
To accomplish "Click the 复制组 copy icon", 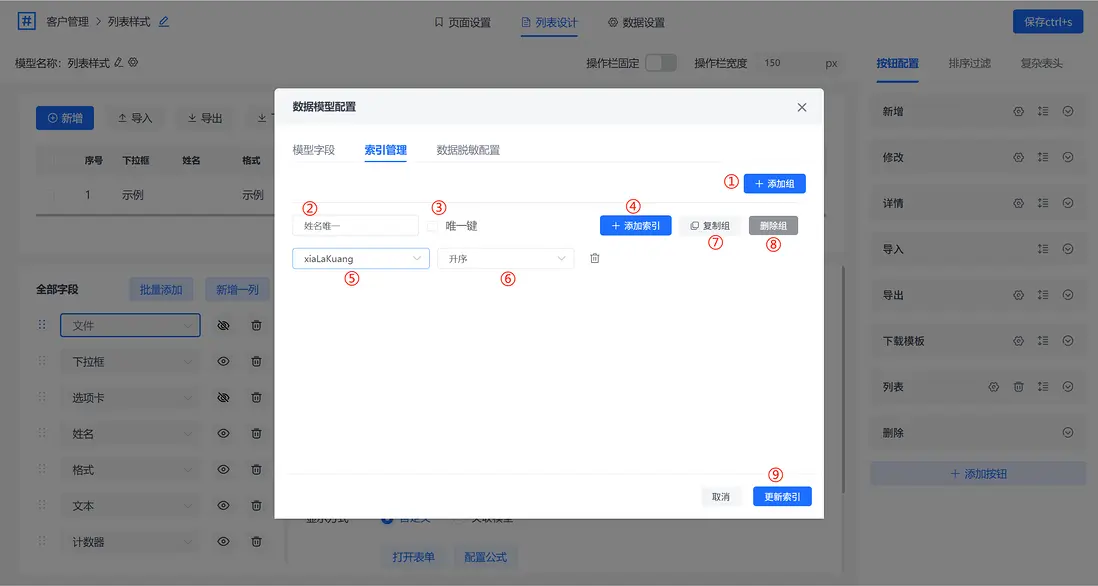I will [x=696, y=227].
